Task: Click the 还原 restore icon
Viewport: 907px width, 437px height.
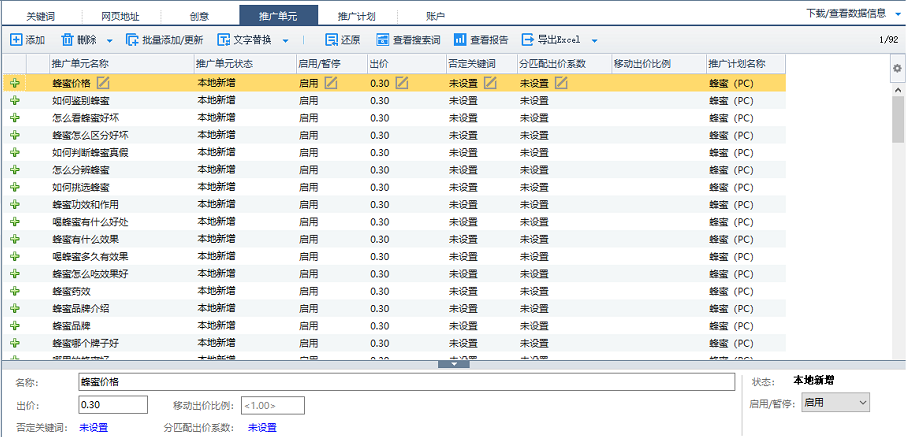Action: [331, 40]
